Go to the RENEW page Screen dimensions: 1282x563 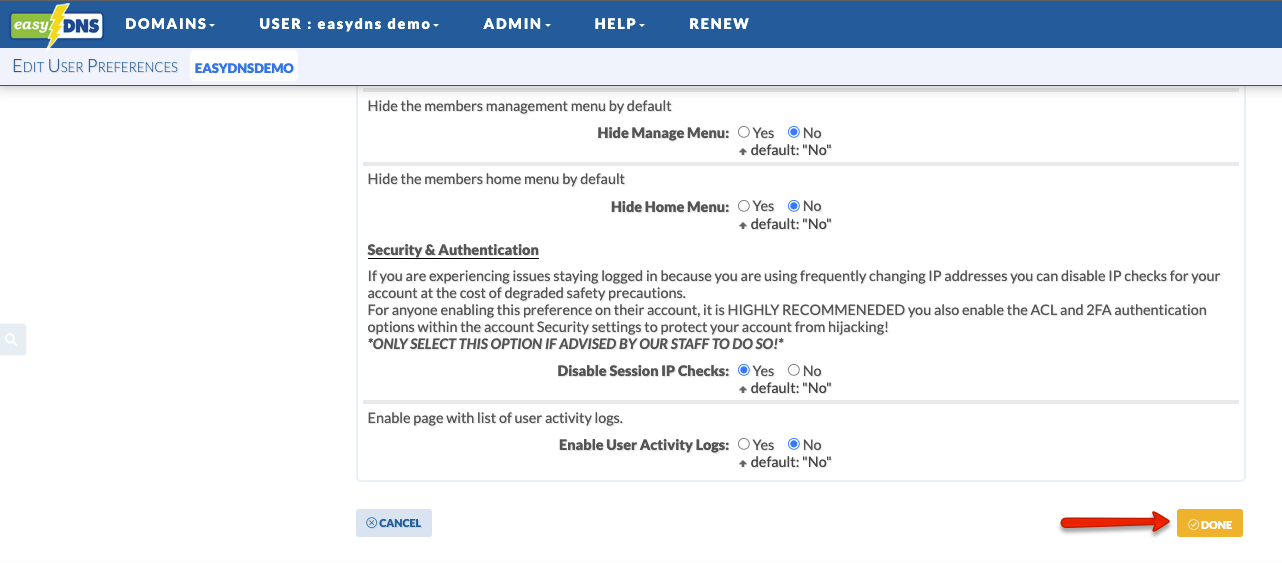718,24
